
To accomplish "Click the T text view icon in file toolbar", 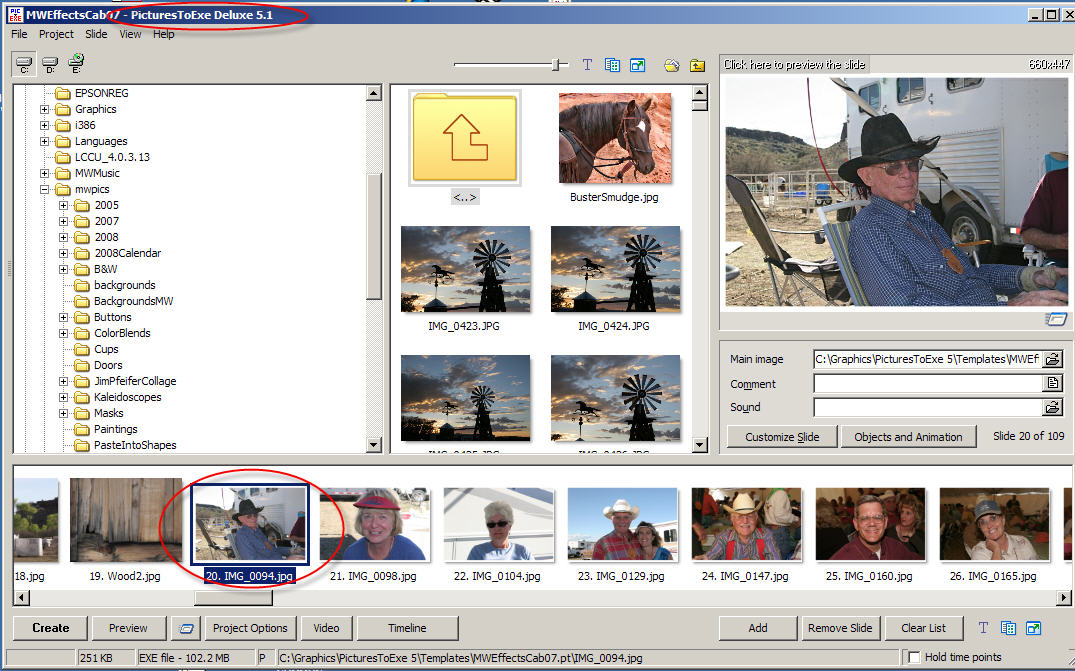I will (587, 65).
